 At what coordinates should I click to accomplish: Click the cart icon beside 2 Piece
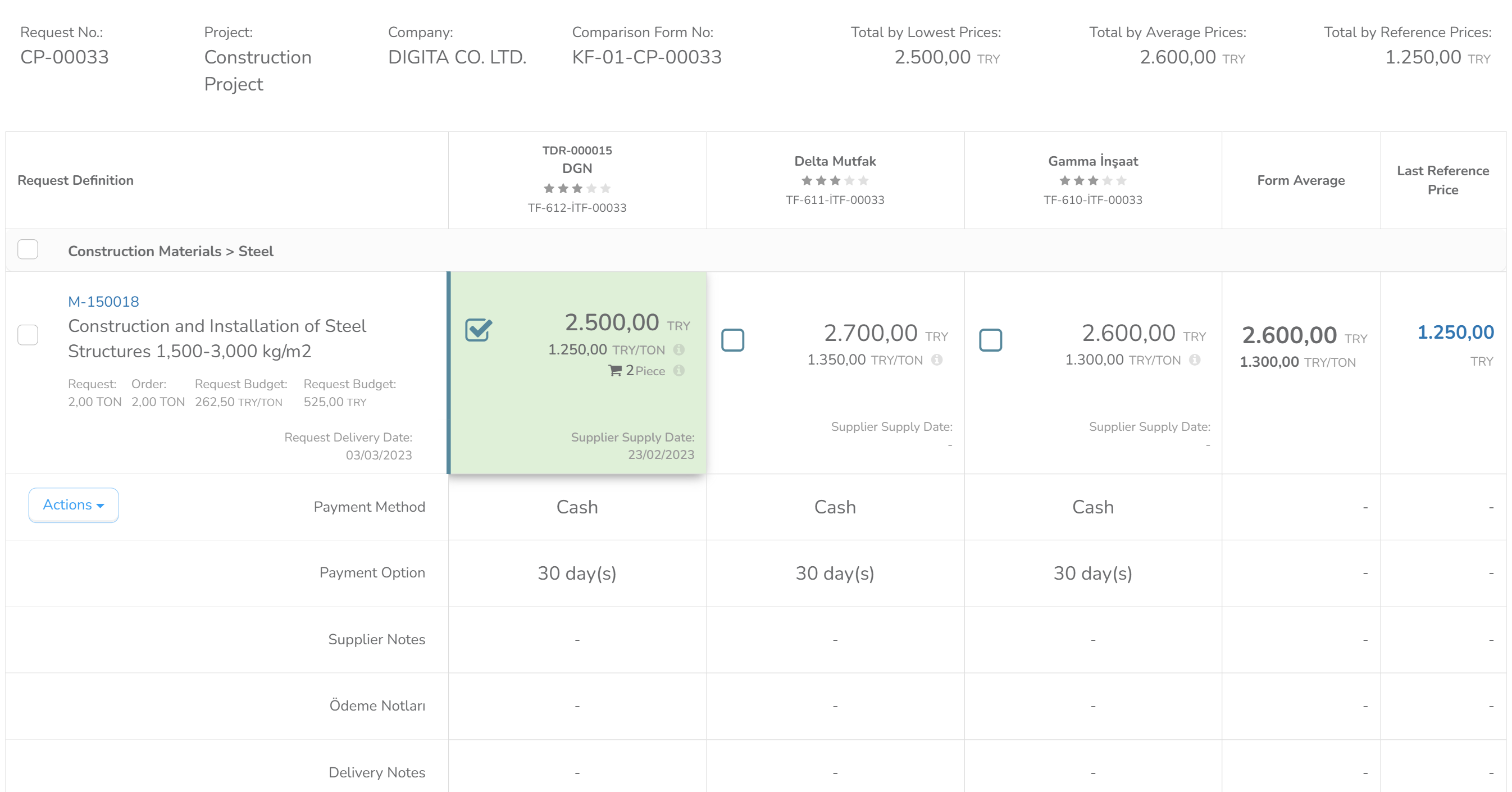614,371
